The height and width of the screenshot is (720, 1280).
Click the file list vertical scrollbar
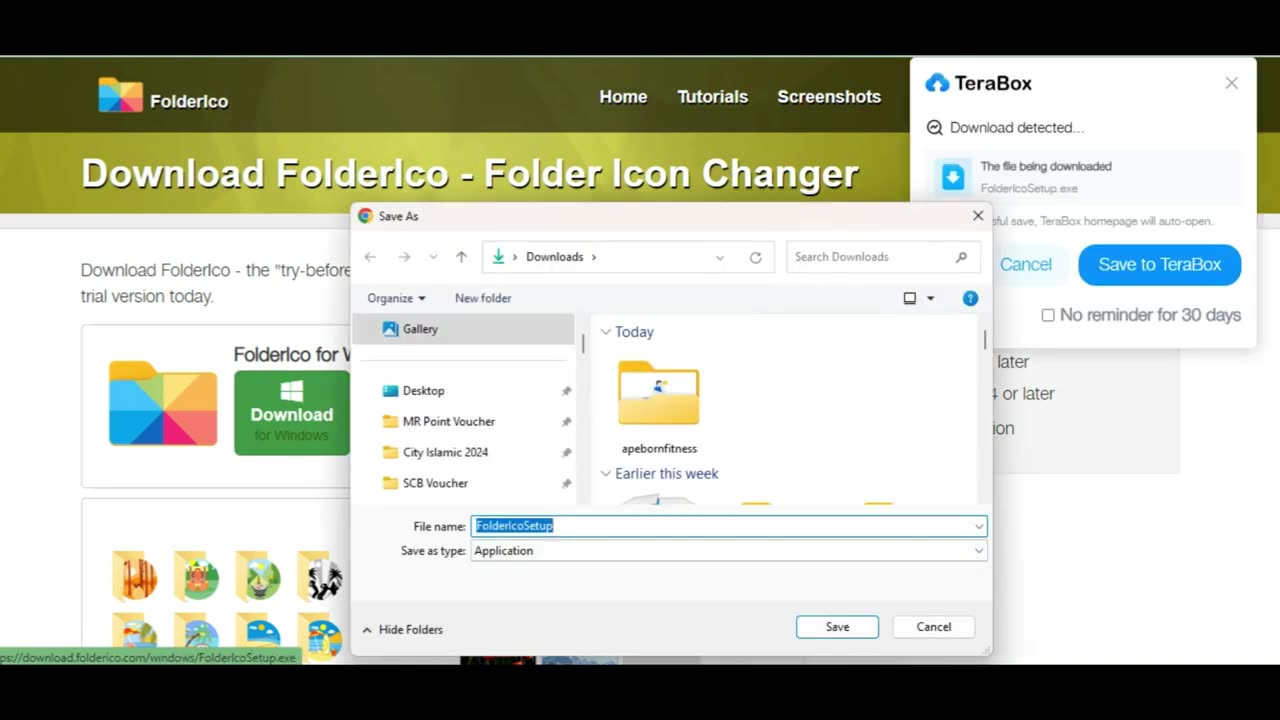tap(985, 340)
